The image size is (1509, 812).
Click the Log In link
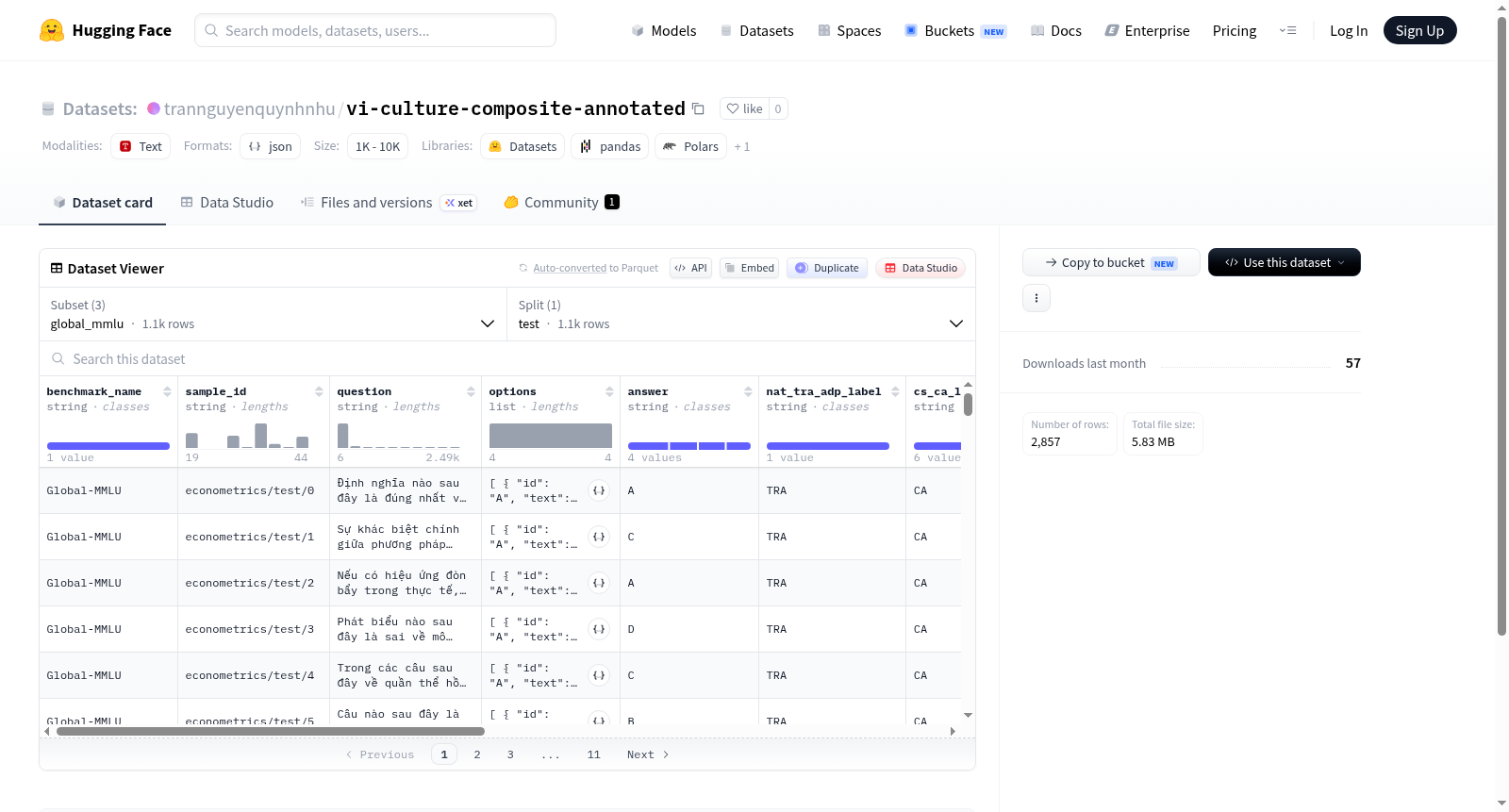(x=1349, y=30)
